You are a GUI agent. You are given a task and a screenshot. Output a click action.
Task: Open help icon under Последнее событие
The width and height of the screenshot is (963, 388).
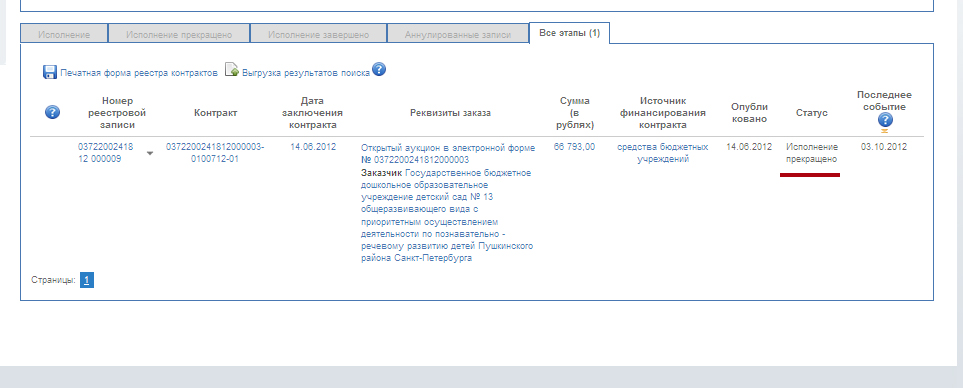[885, 120]
